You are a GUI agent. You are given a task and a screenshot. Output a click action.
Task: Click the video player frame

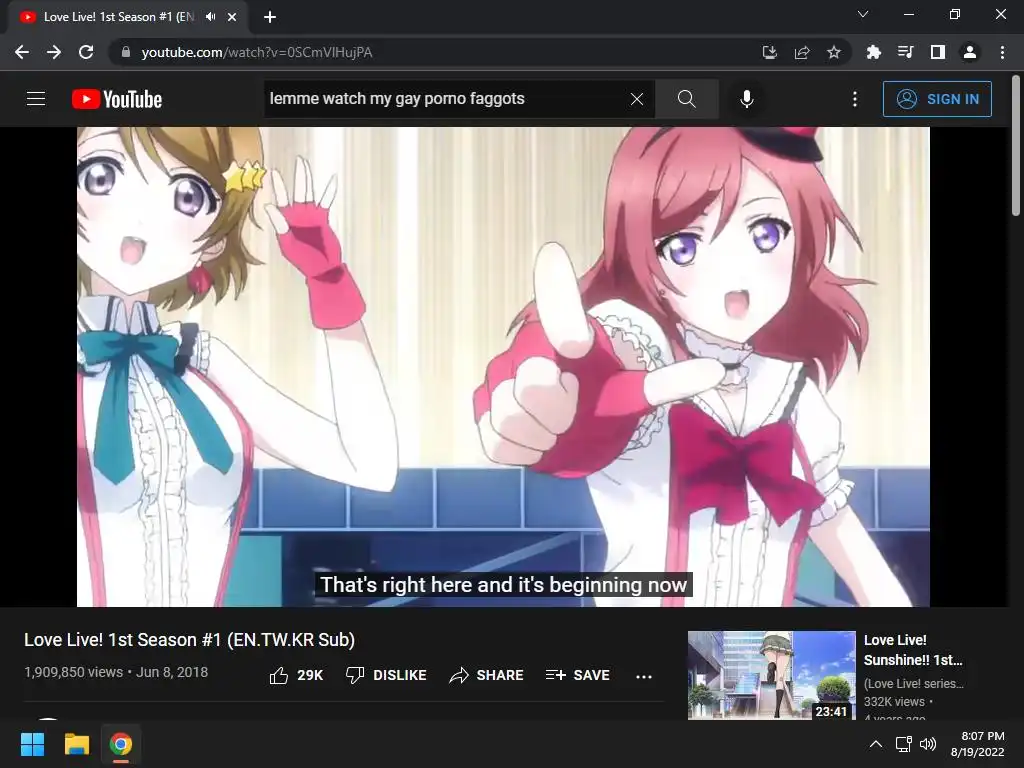coord(504,366)
